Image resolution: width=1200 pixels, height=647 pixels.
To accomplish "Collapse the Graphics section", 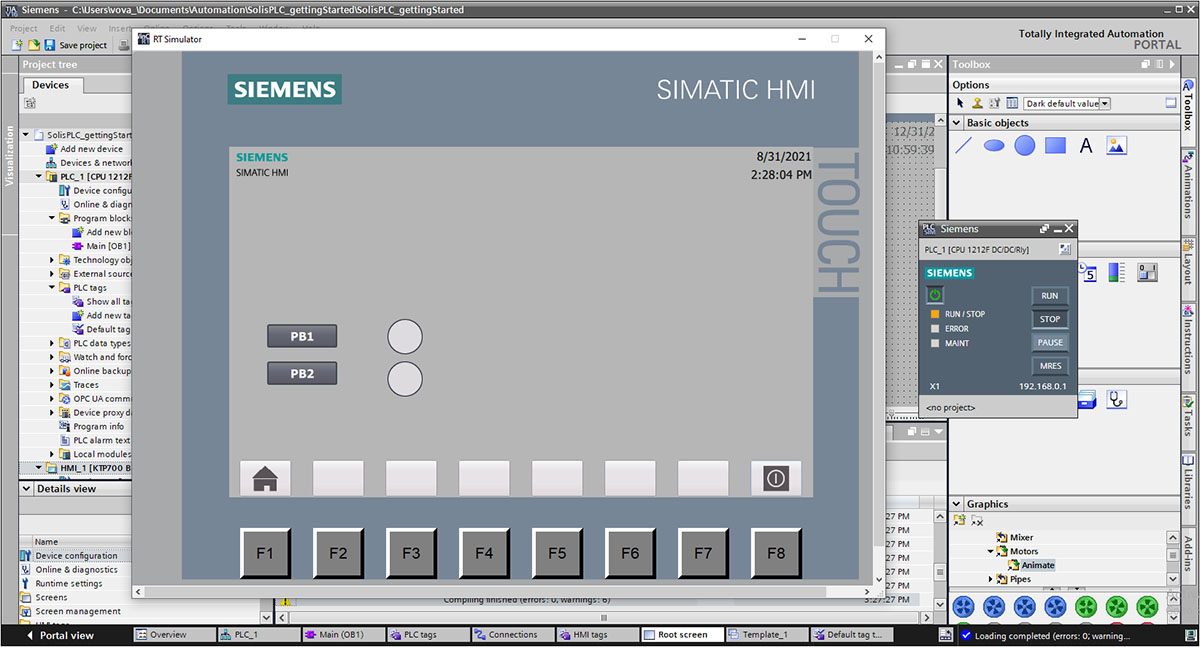I will [x=957, y=504].
